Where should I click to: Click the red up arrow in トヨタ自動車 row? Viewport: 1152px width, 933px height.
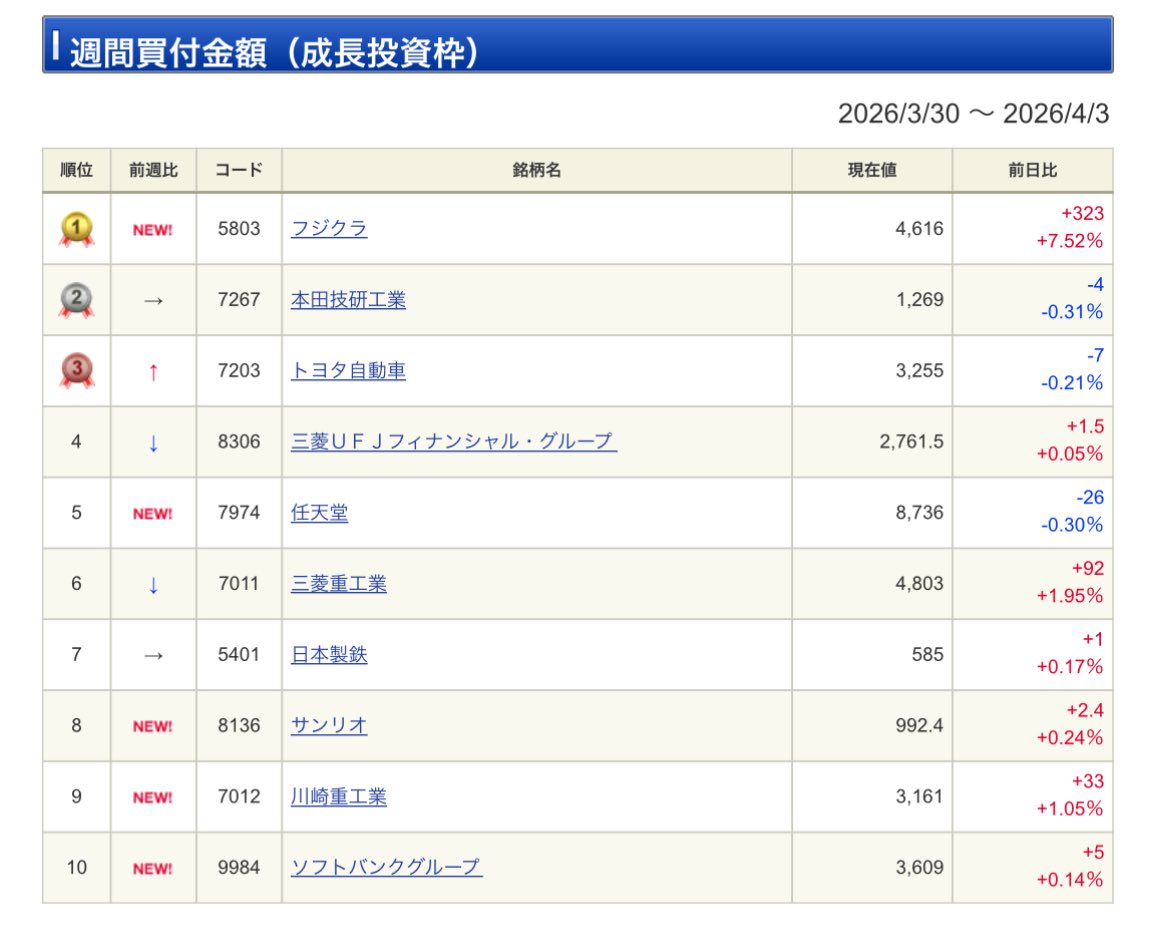(153, 372)
